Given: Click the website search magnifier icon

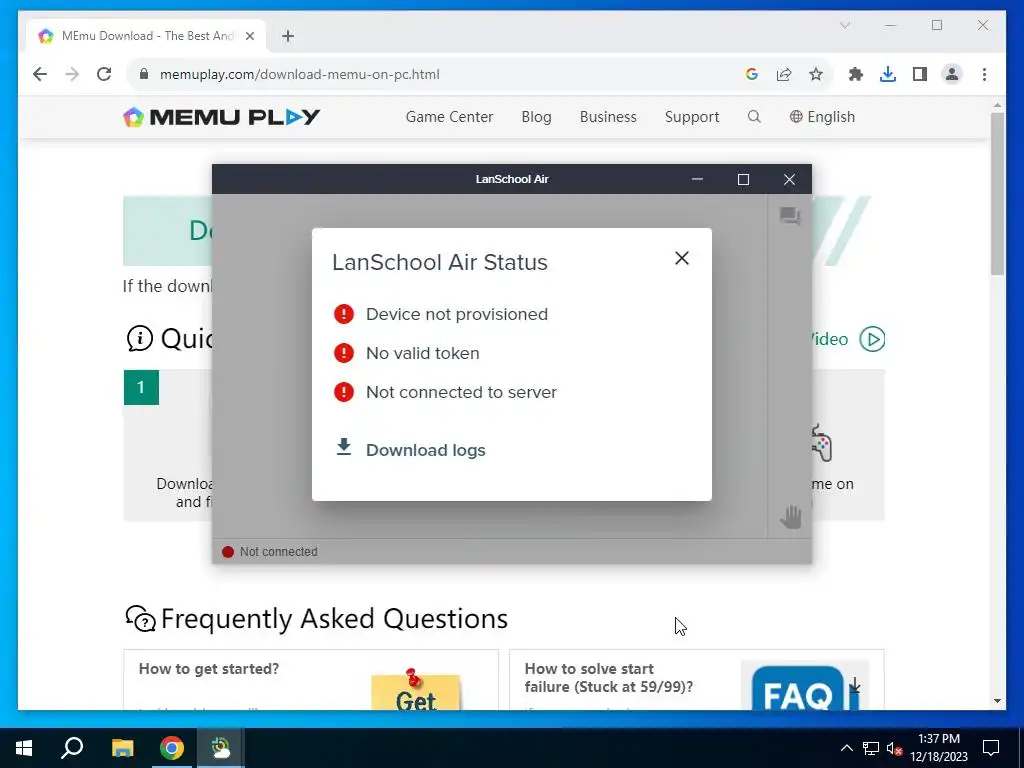Looking at the screenshot, I should coord(754,116).
